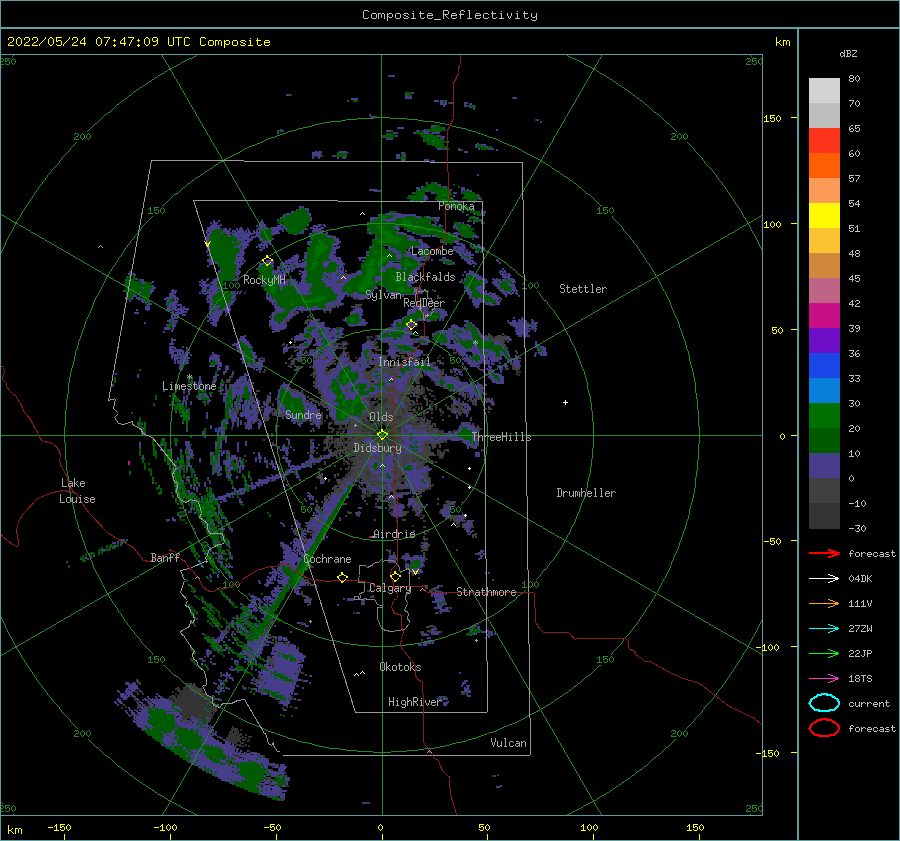
Task: Click the yellow diamond marker below Cochrane
Action: coord(343,578)
